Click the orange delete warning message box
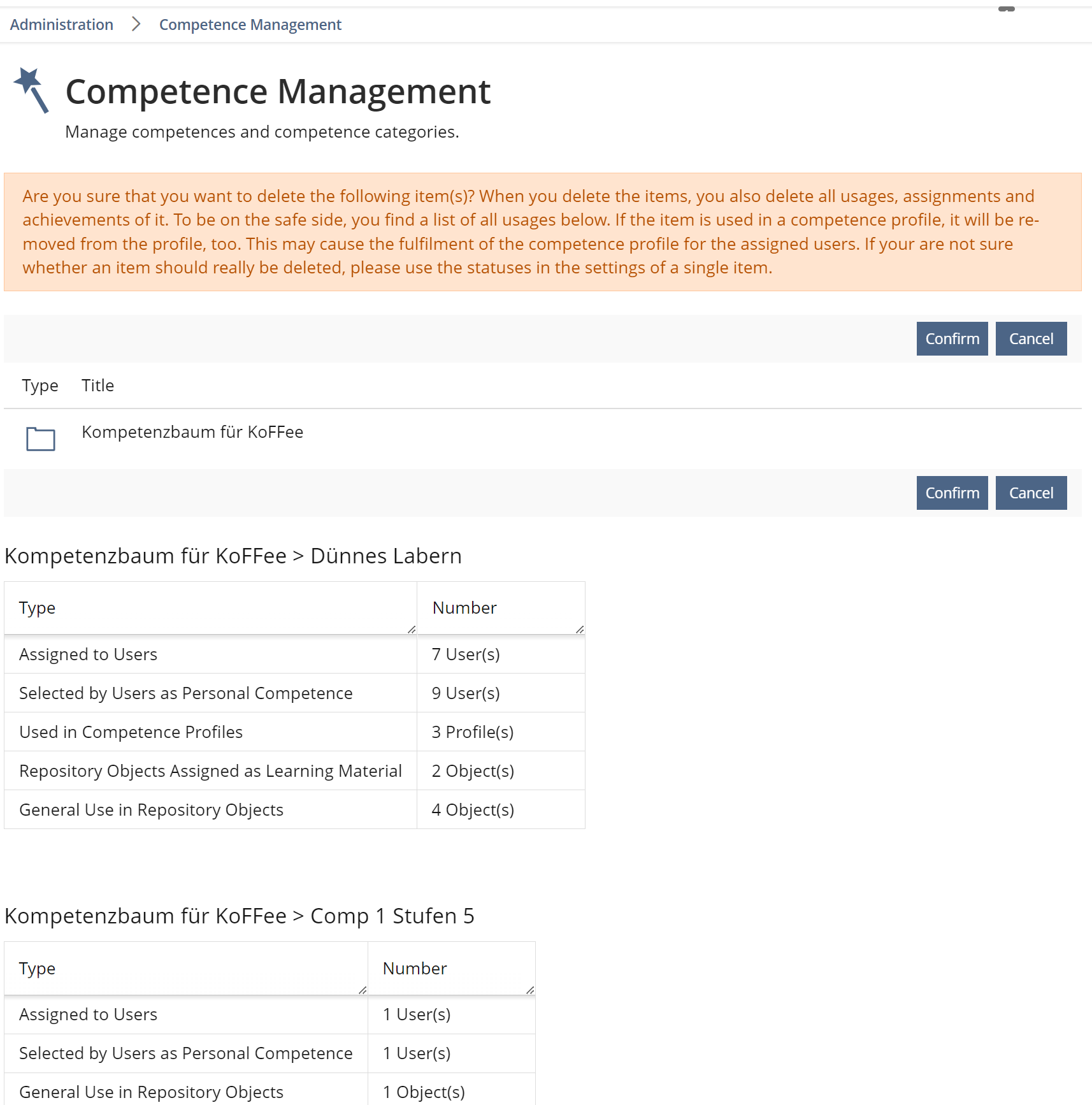 (543, 232)
